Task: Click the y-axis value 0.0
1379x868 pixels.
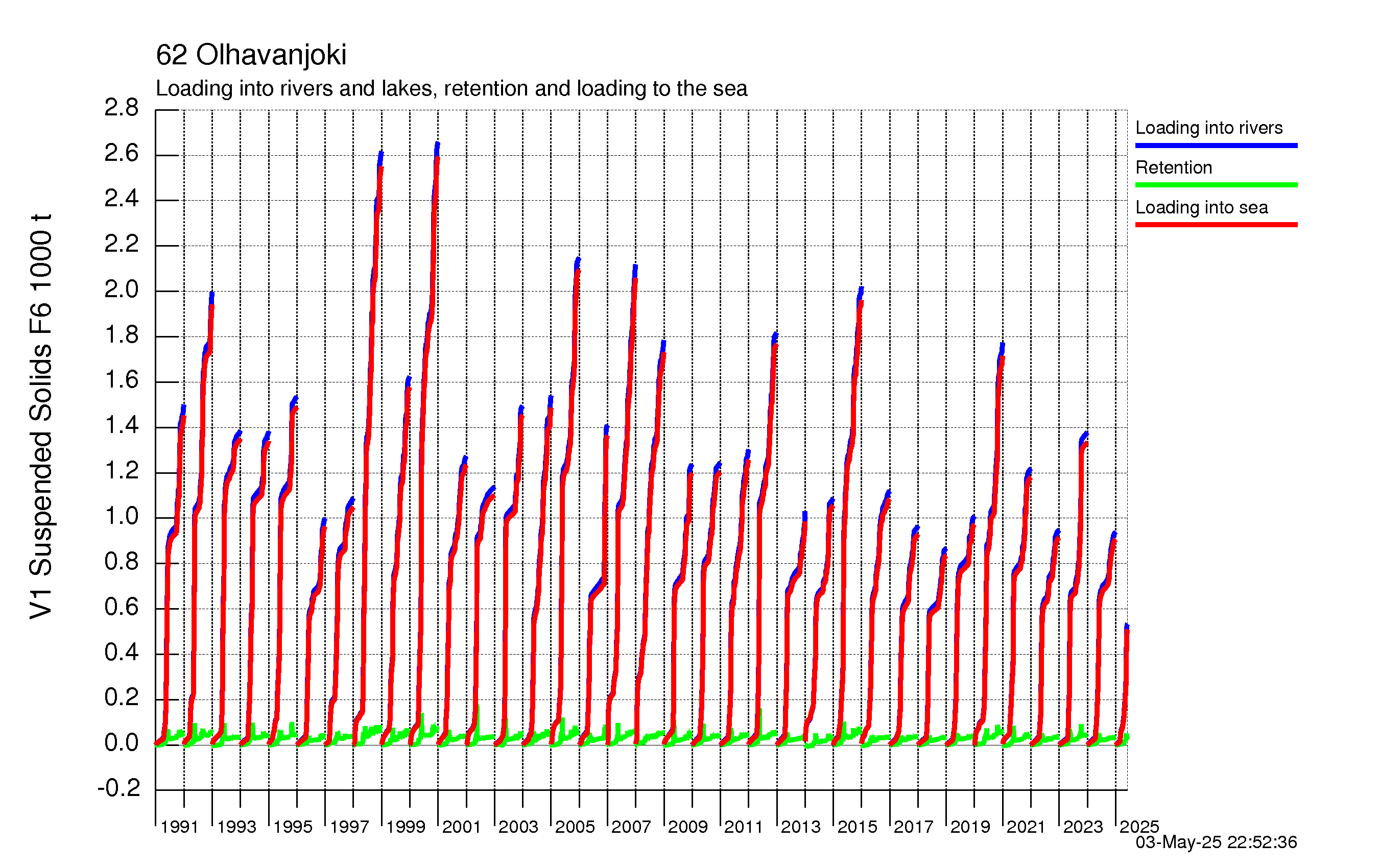Action: pyautogui.click(x=122, y=743)
